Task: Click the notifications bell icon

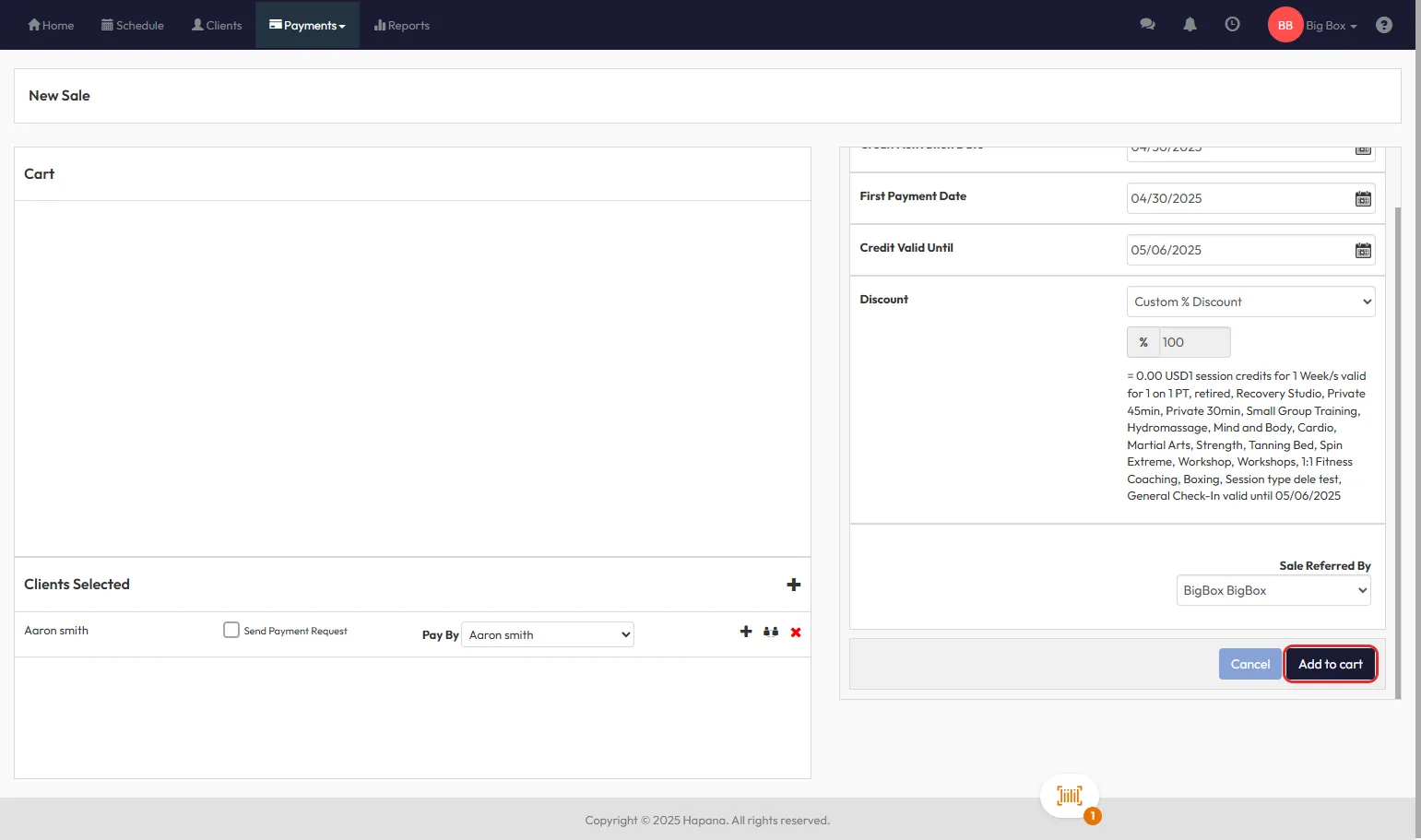Action: pyautogui.click(x=1190, y=25)
